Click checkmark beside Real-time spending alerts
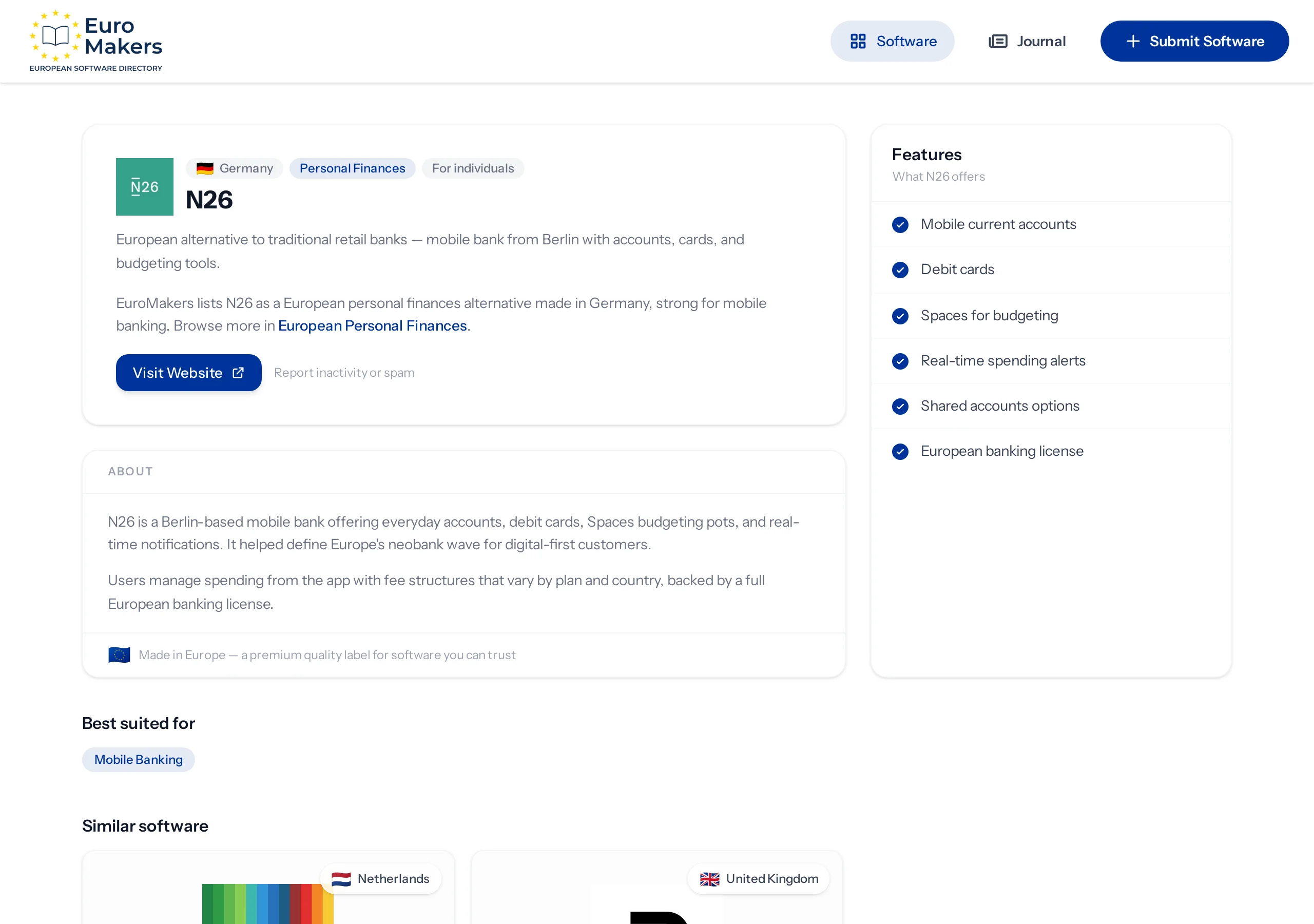This screenshot has height=924, width=1314. [x=900, y=361]
